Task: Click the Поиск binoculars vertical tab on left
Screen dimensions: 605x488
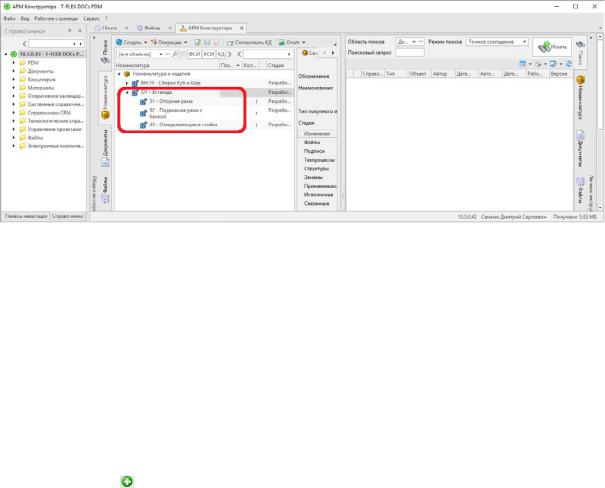Action: 105,51
